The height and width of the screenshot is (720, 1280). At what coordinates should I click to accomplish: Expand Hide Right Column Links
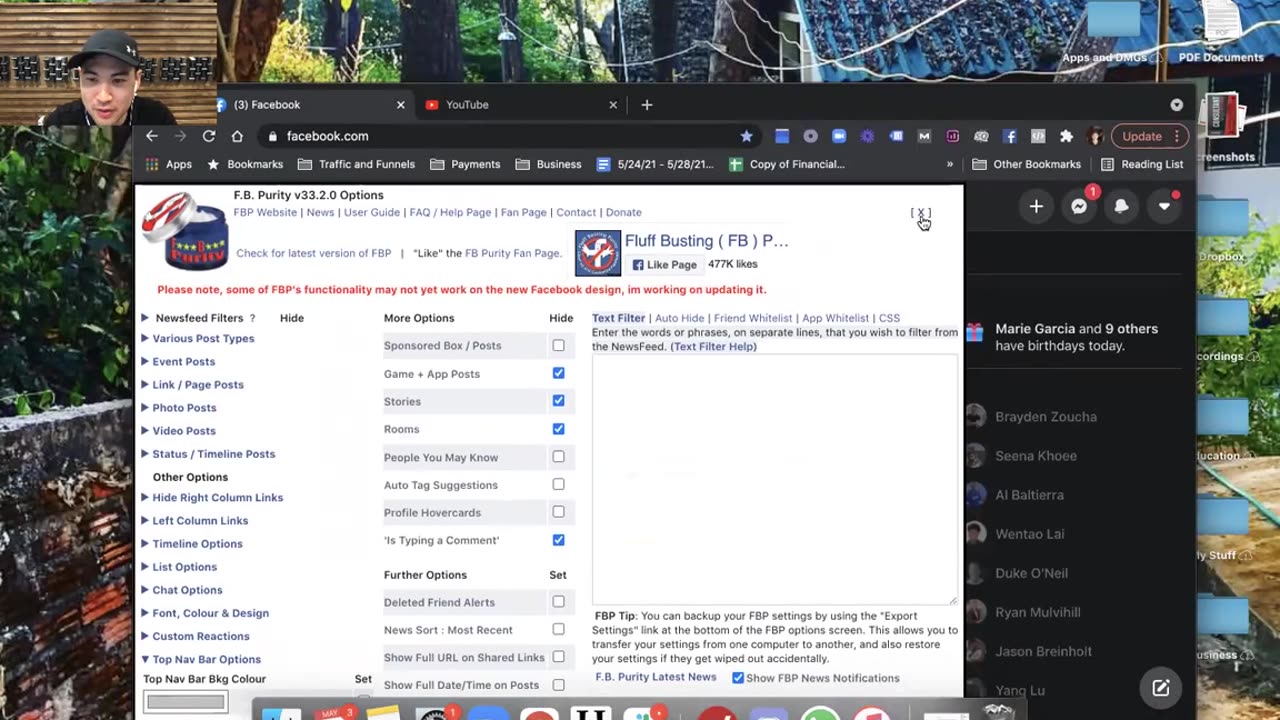click(217, 497)
